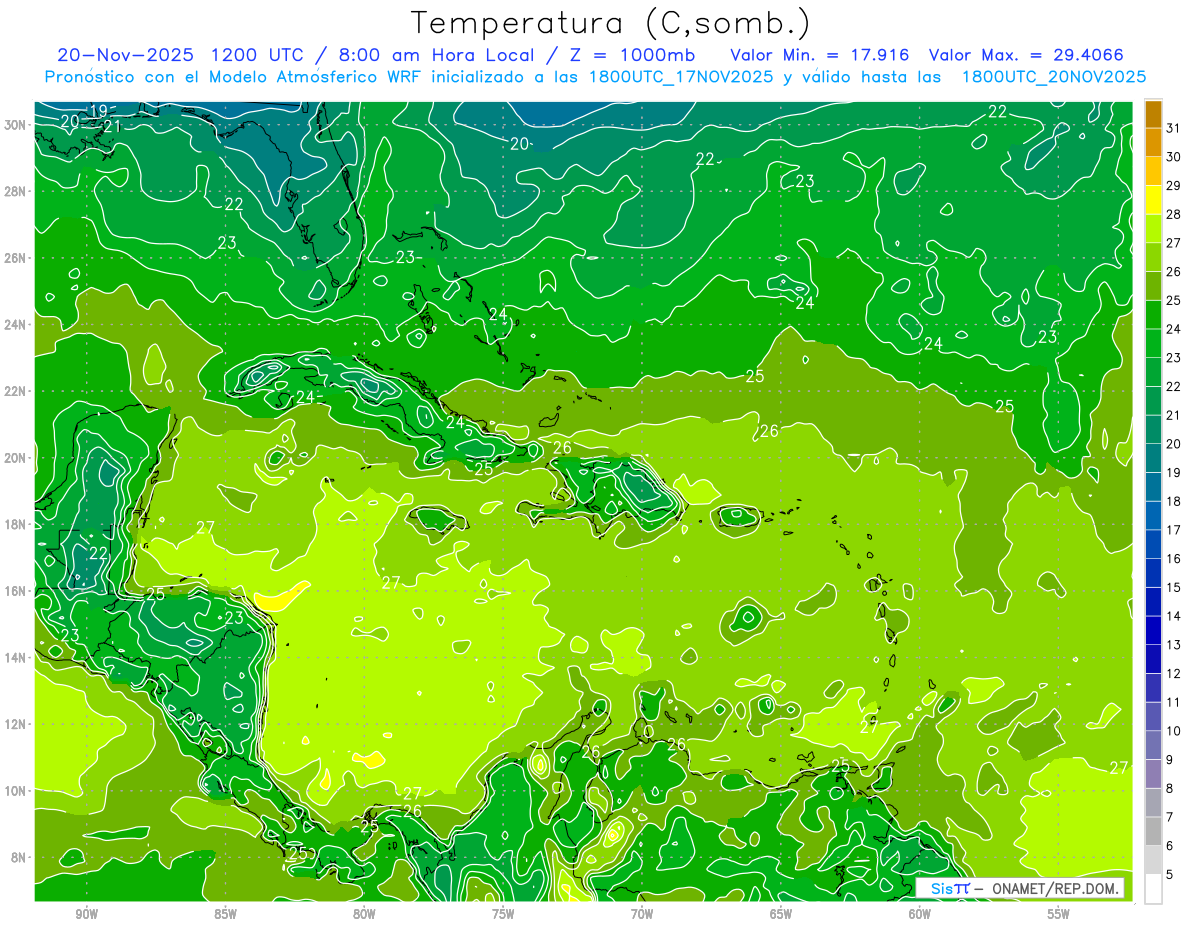Viewport: 1200px width, 927px height.
Task: Click the gray 6–7 colorbar segment
Action: click(1153, 831)
